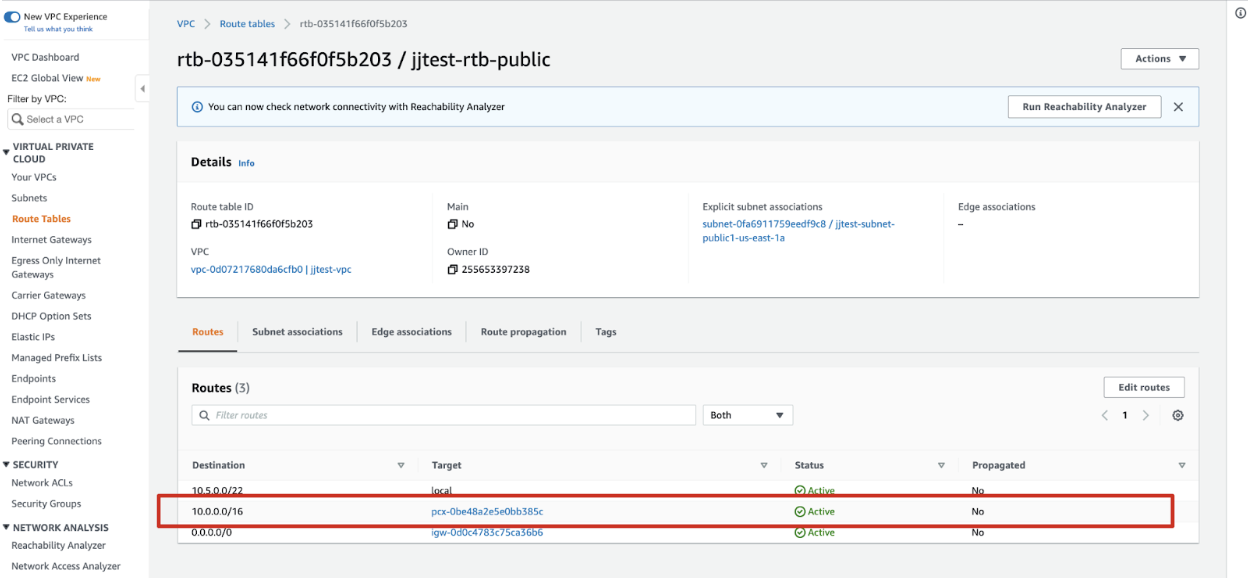The height and width of the screenshot is (578, 1248).
Task: Dismiss the Reachability Analyzer banner
Action: [1178, 107]
